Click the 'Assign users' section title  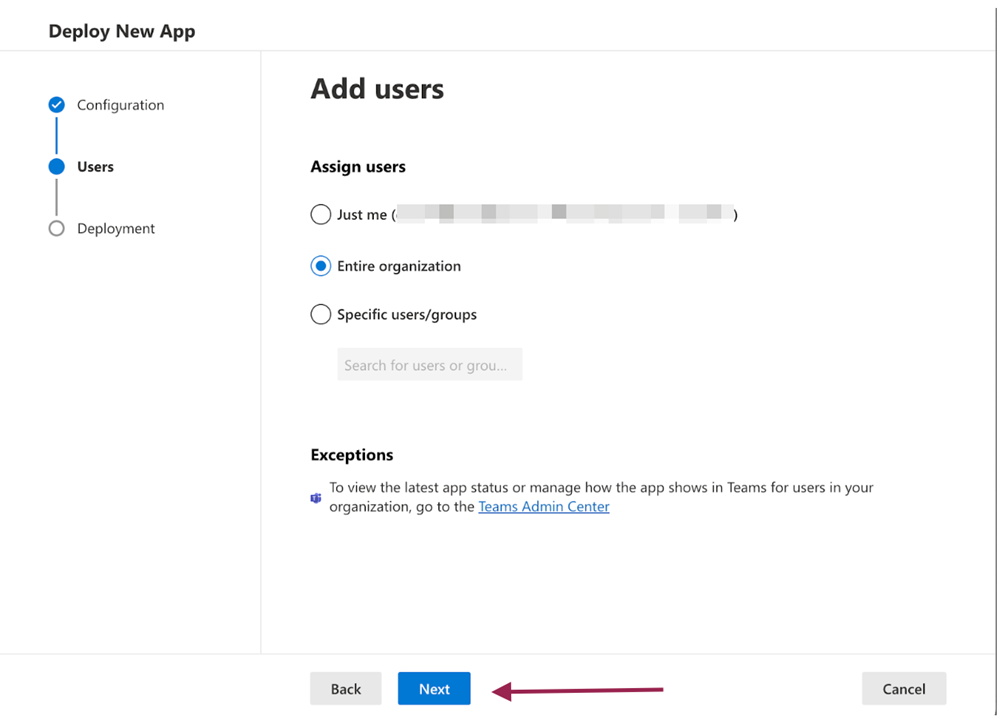tap(358, 167)
